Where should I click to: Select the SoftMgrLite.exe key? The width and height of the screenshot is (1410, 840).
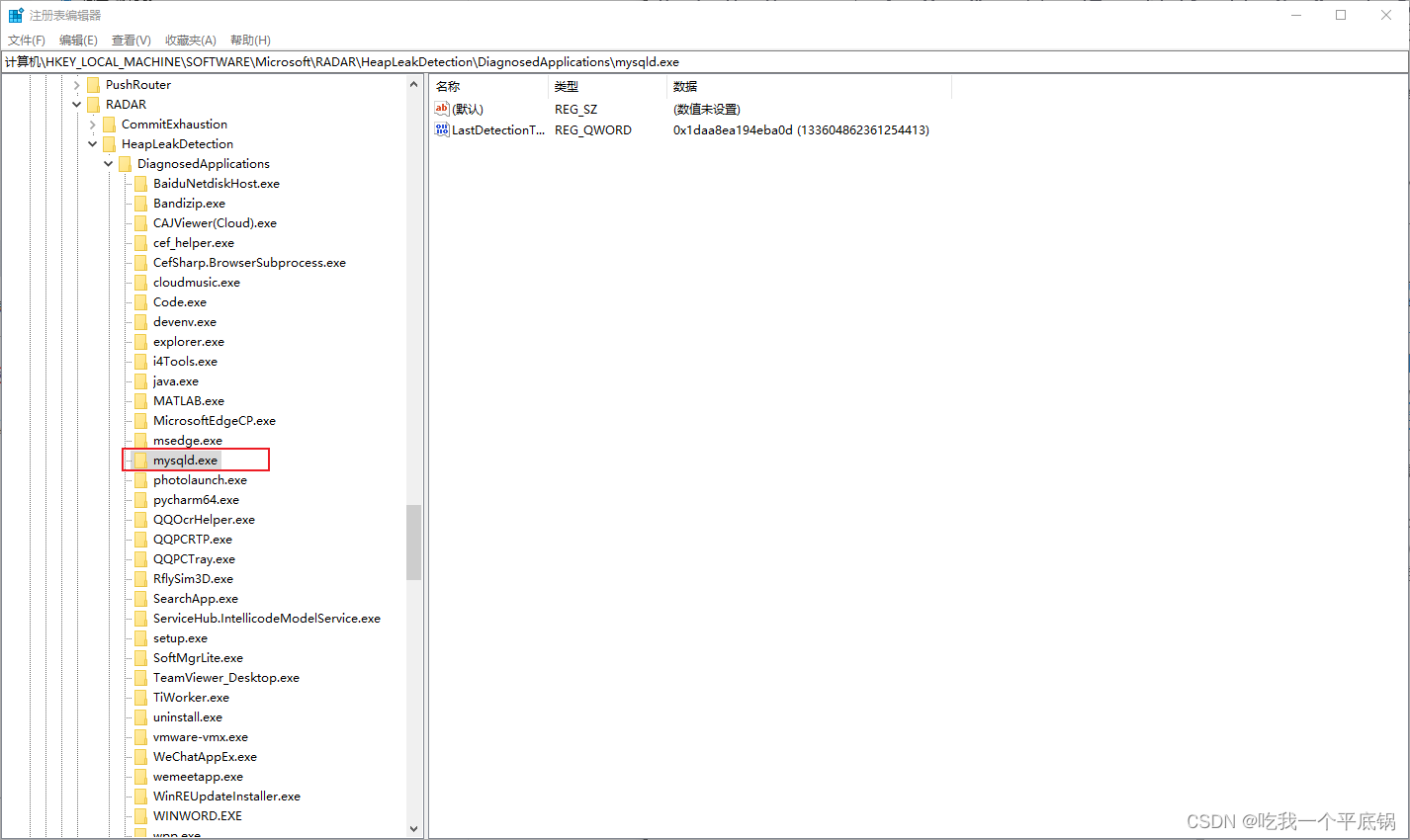click(198, 658)
